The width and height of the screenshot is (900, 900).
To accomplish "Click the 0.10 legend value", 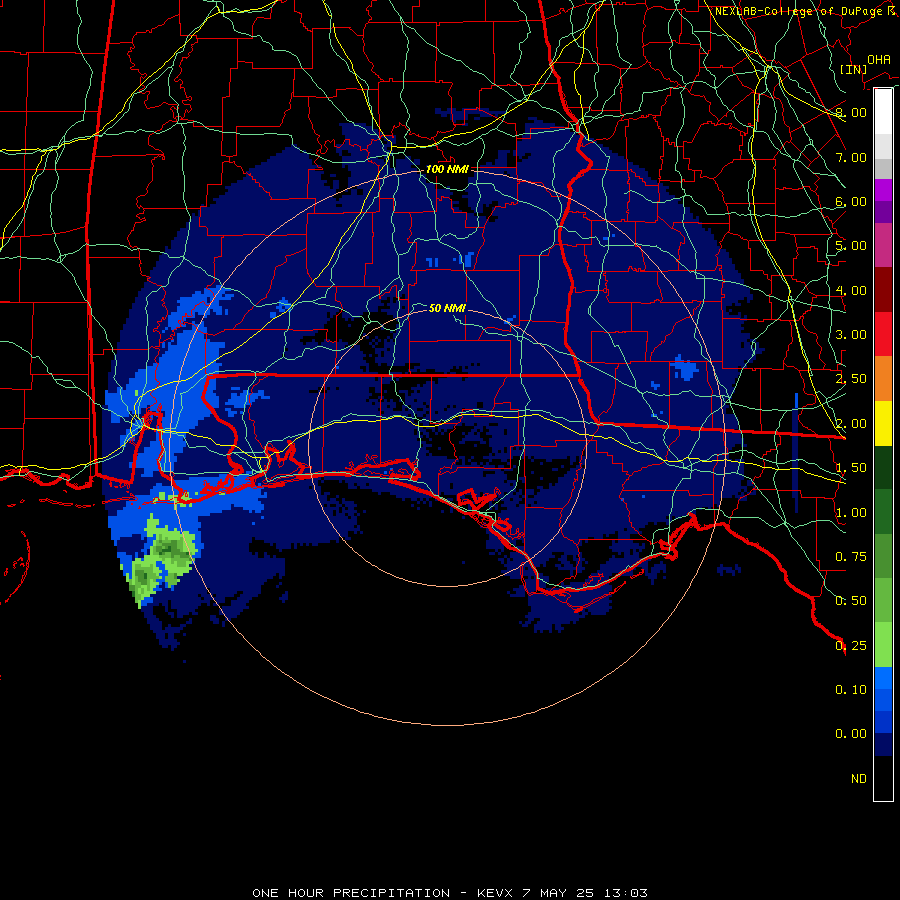I will 851,690.
